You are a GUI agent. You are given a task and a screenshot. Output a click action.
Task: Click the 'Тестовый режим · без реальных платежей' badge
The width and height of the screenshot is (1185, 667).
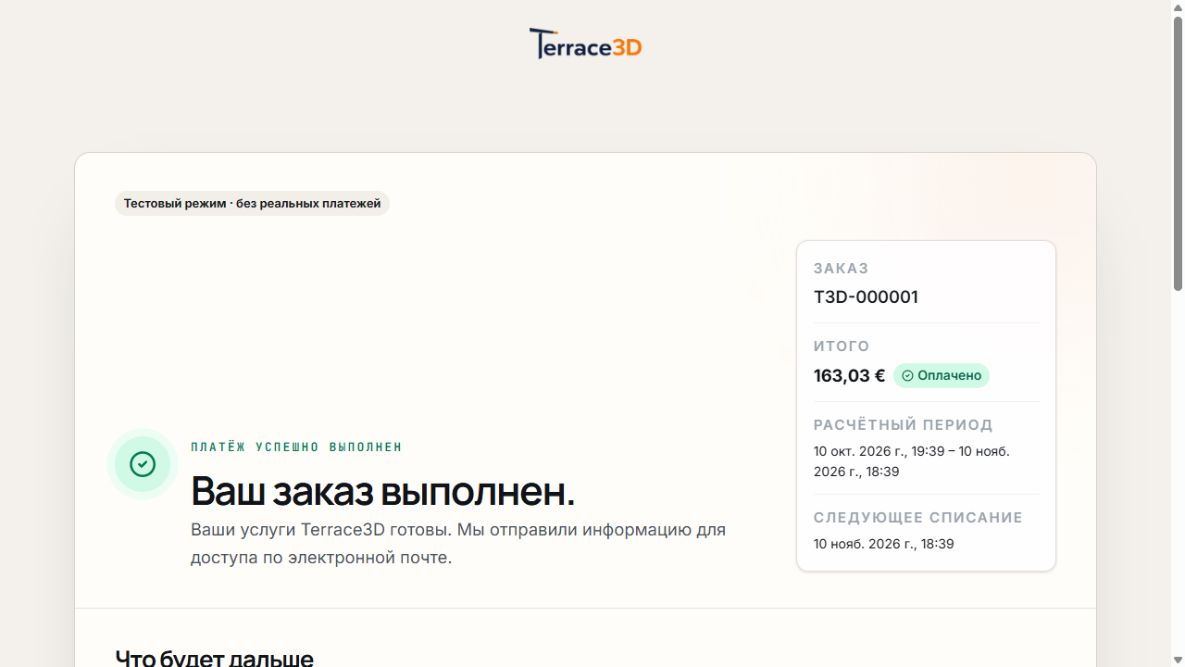252,203
